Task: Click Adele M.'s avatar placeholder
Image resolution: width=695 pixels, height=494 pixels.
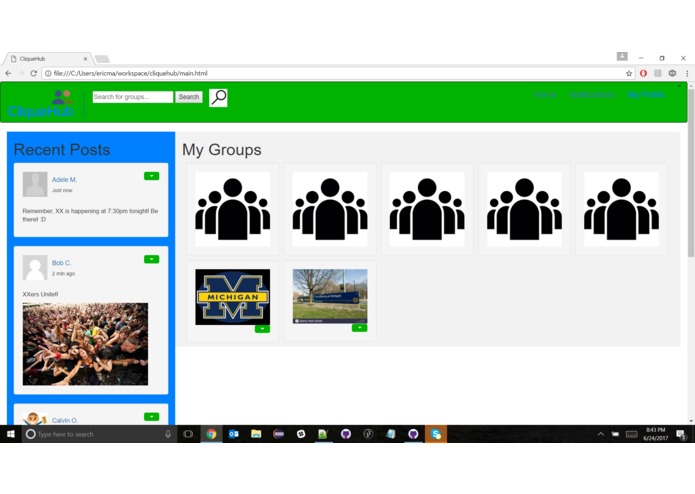Action: (x=35, y=184)
